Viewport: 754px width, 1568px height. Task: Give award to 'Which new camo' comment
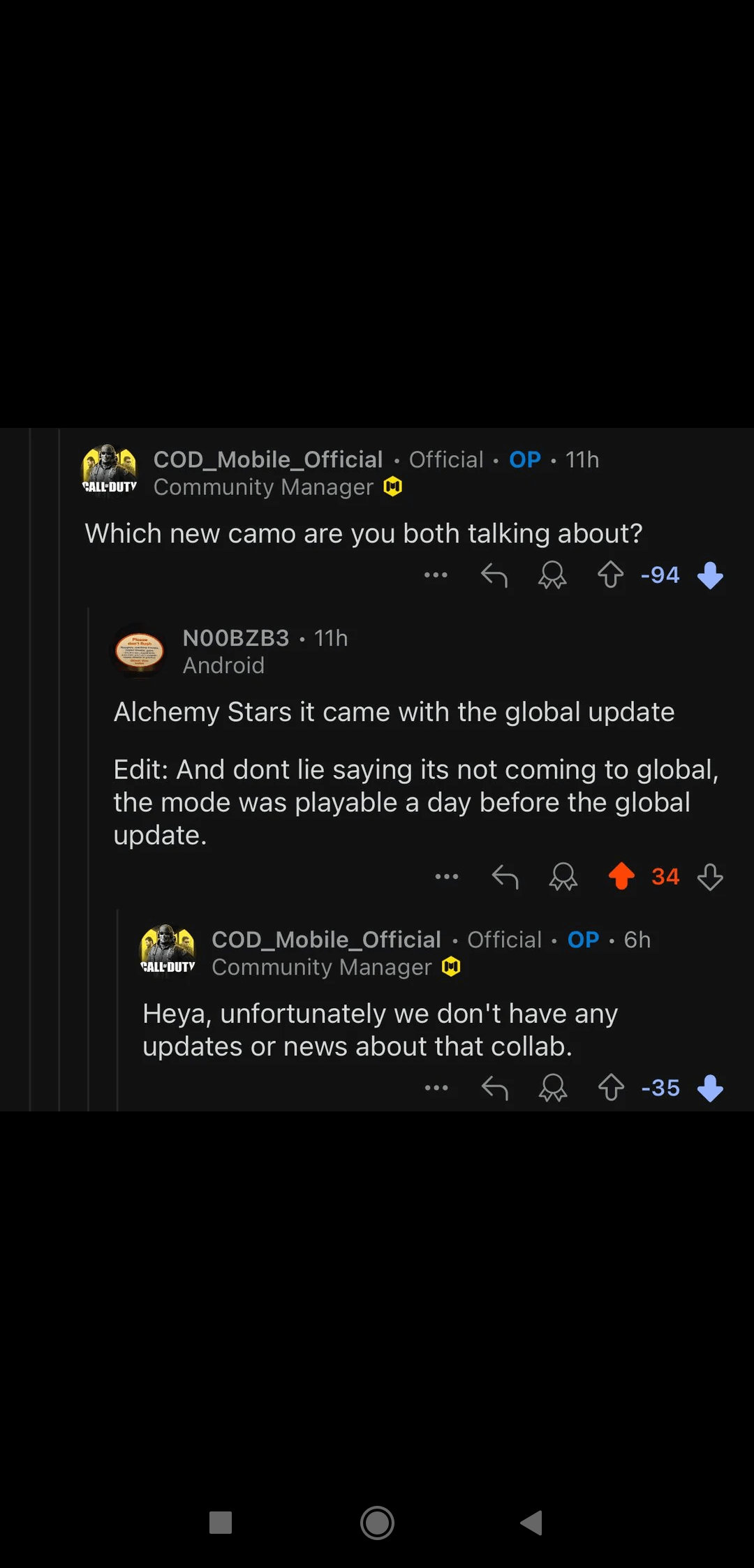(x=552, y=576)
